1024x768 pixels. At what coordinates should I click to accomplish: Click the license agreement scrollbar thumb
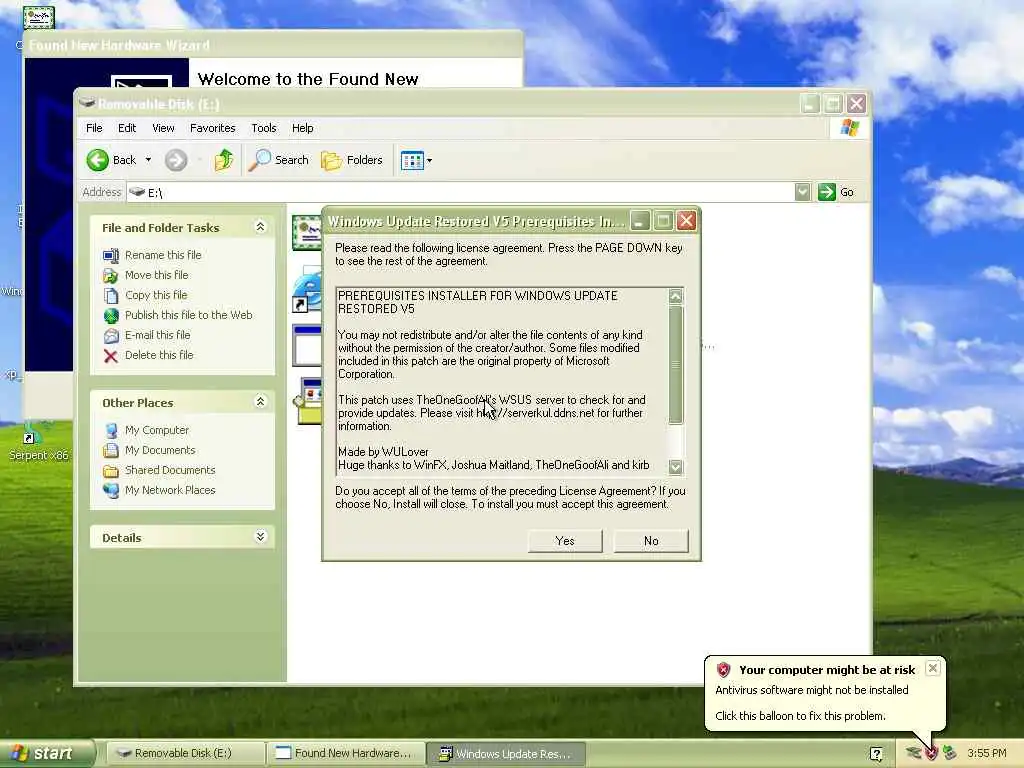tap(676, 364)
